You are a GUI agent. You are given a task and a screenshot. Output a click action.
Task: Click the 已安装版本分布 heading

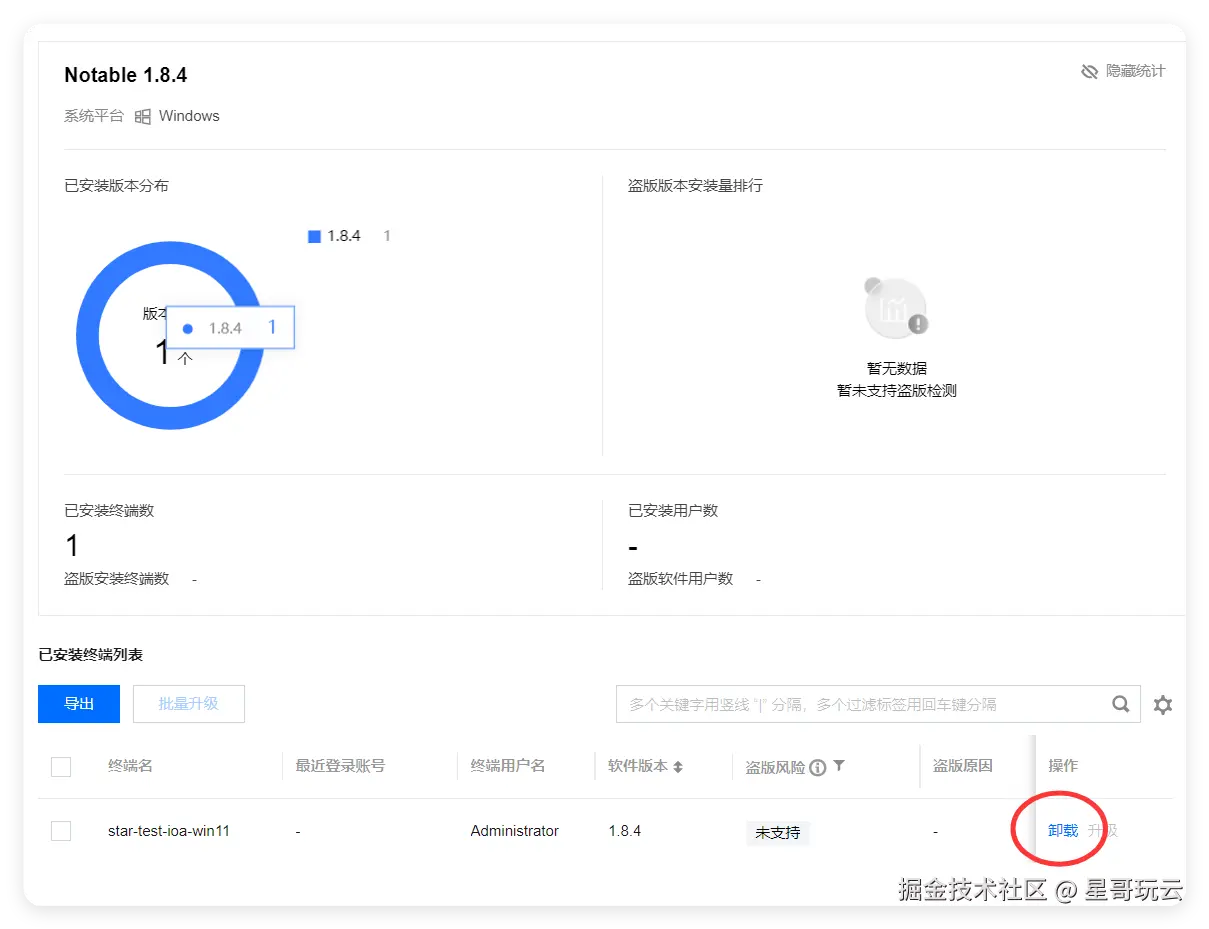(117, 186)
